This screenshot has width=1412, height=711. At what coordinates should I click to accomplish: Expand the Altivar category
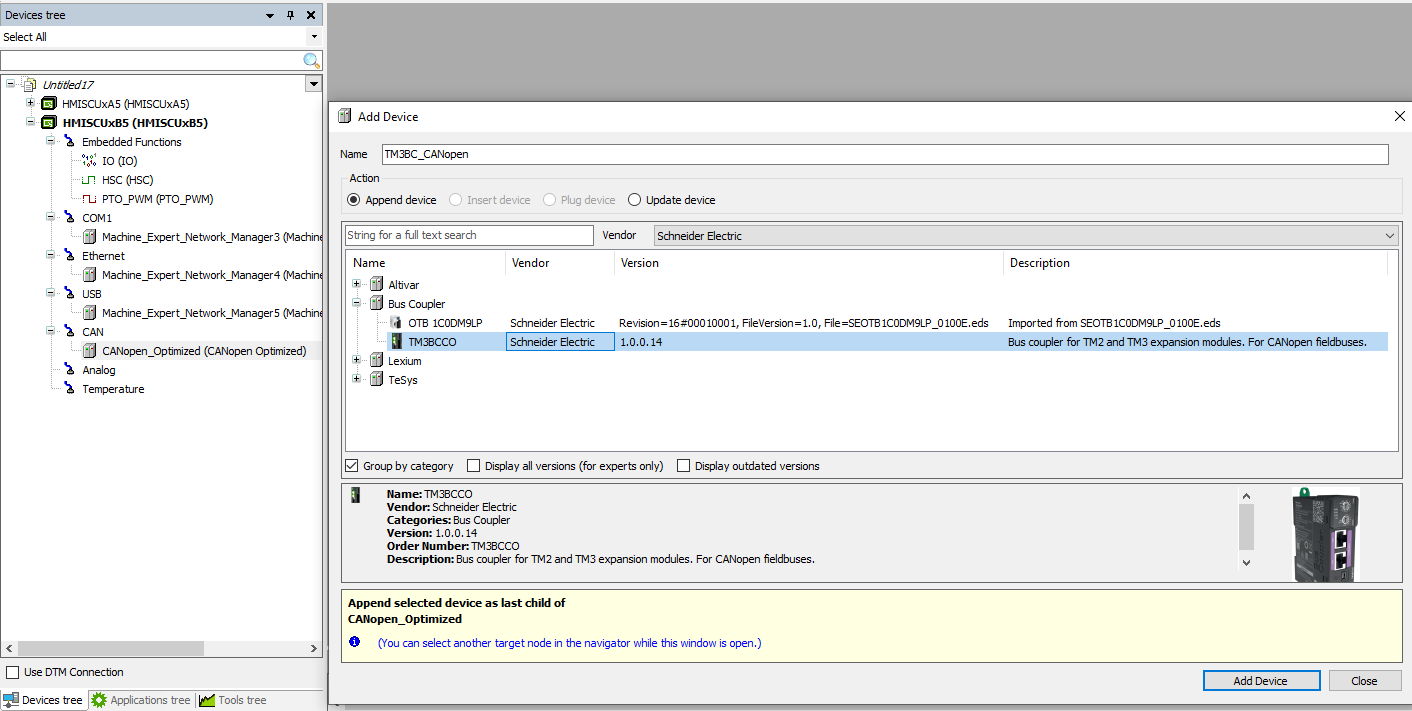357,285
